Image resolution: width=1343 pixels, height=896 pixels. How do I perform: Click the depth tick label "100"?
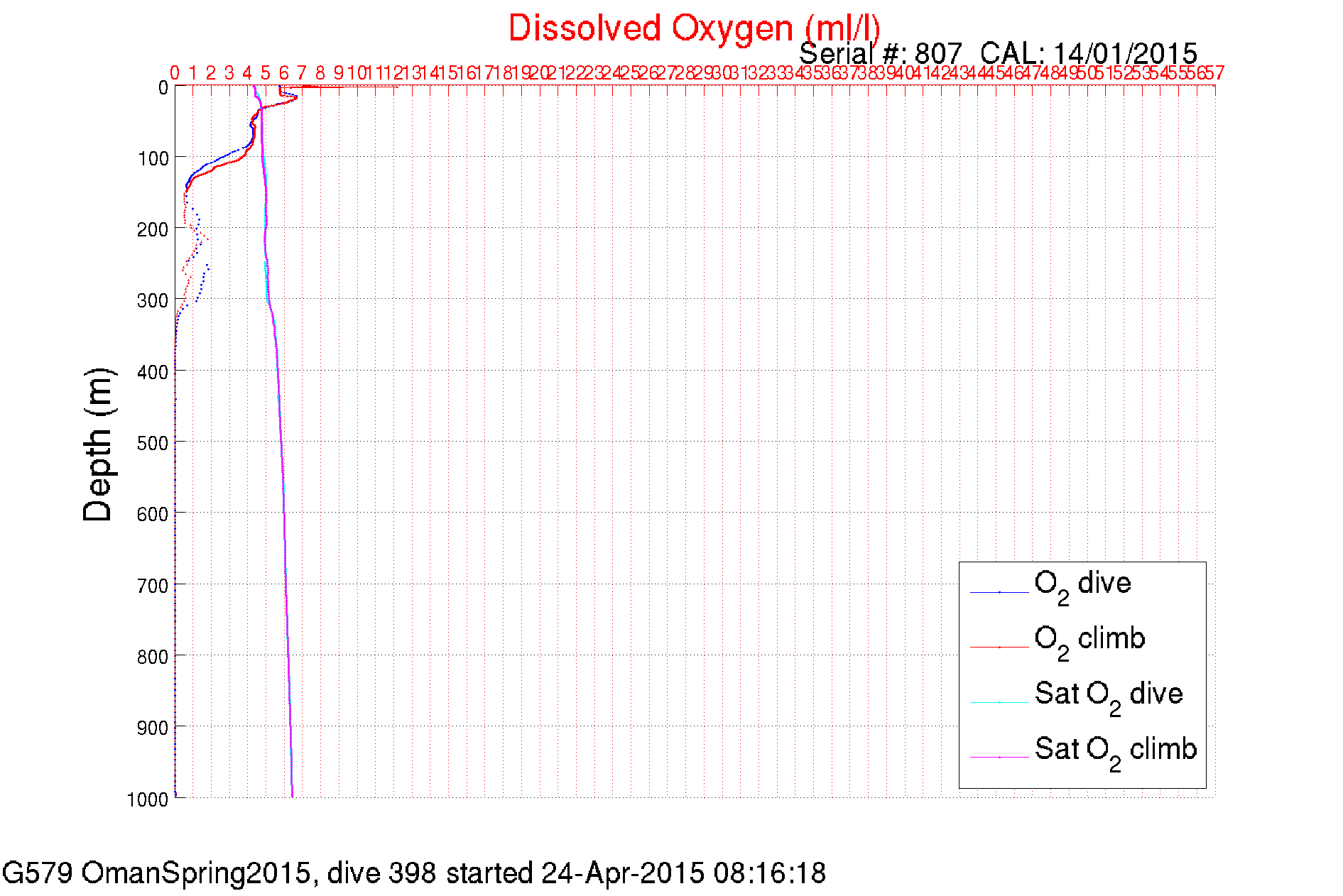click(x=153, y=159)
